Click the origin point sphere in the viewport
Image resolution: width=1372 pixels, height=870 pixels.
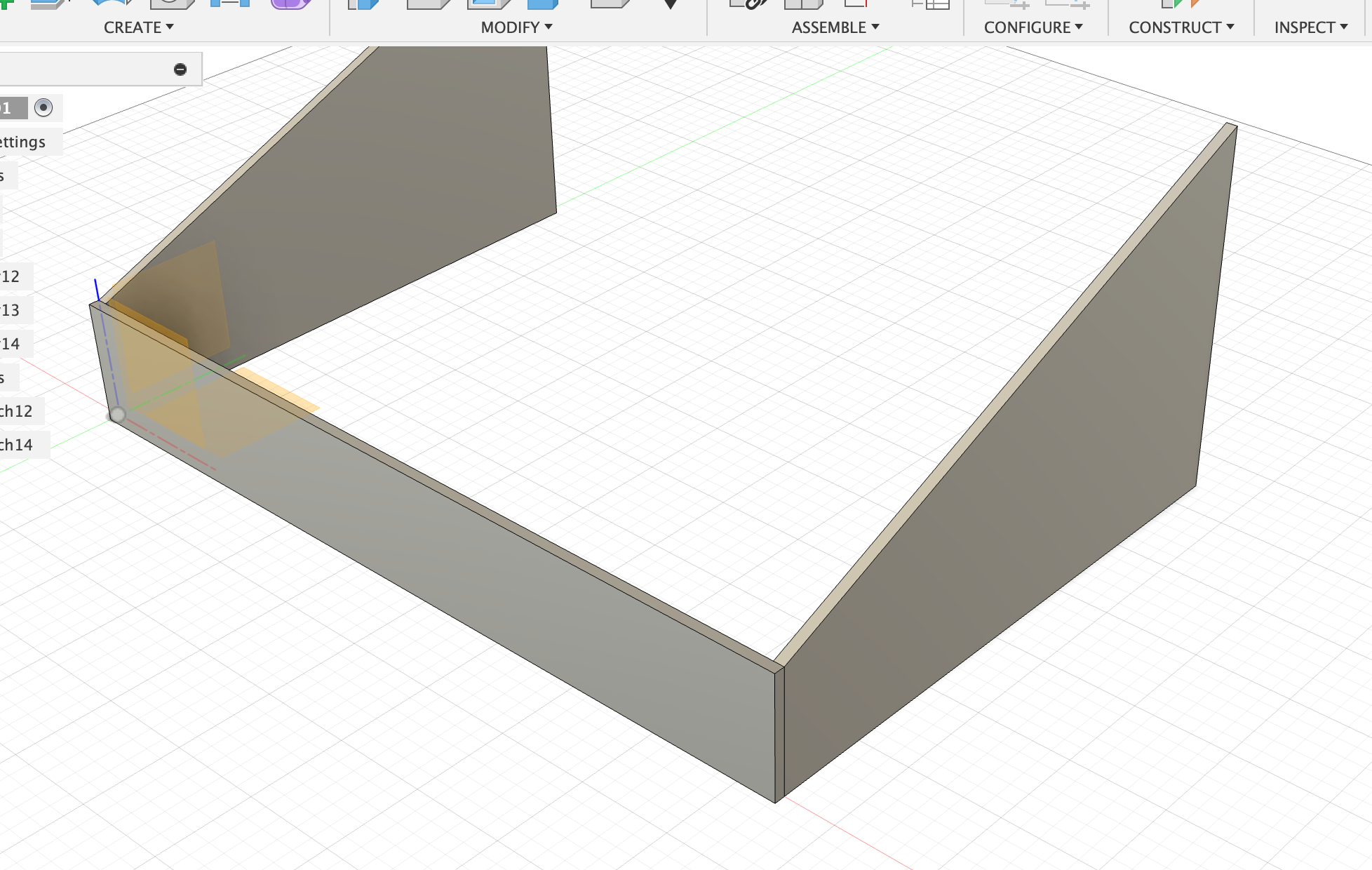pos(117,415)
